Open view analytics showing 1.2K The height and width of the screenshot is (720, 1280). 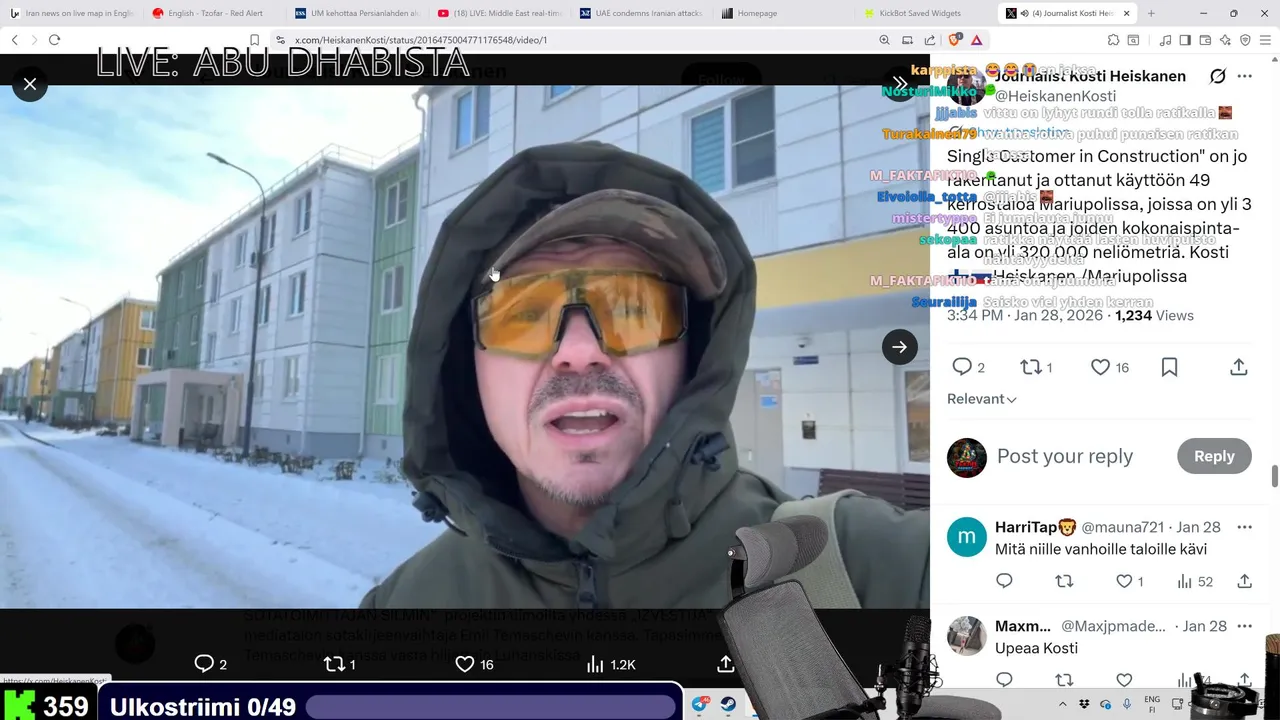(610, 664)
